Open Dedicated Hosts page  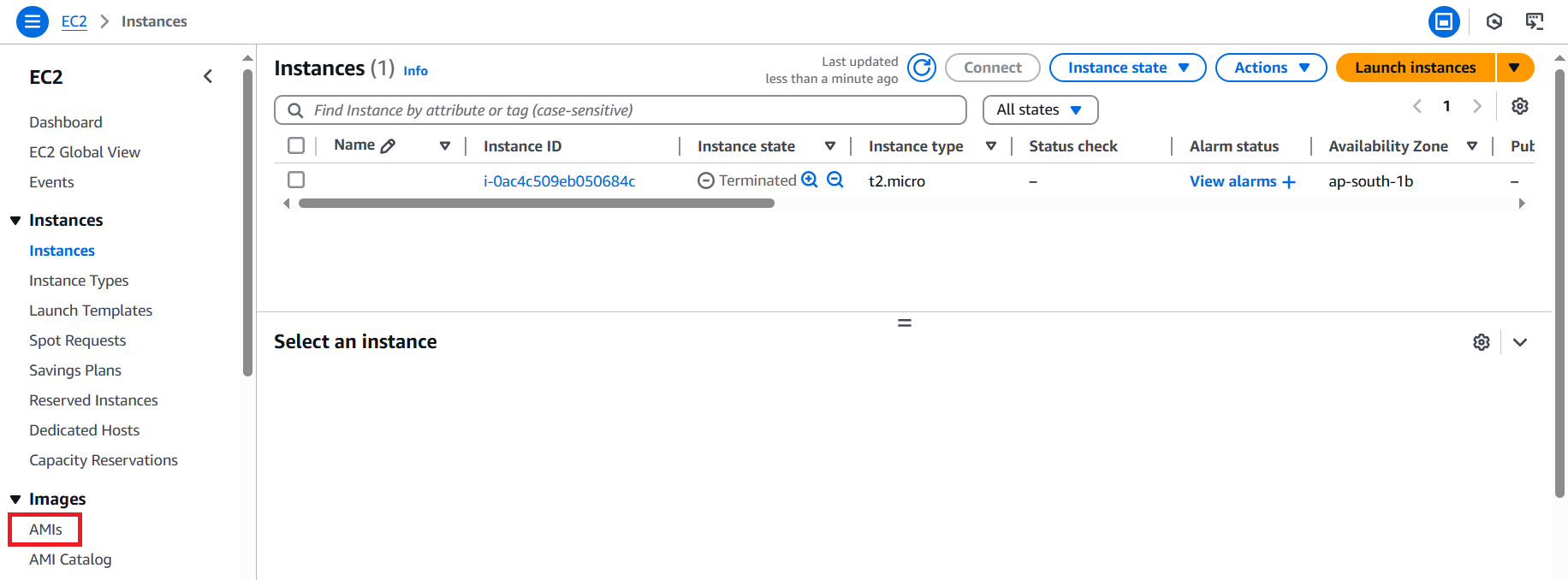84,430
